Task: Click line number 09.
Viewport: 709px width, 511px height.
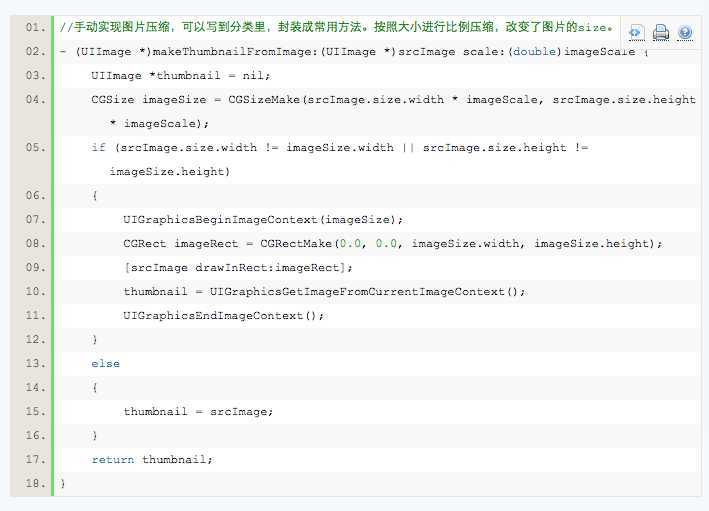Action: point(35,267)
